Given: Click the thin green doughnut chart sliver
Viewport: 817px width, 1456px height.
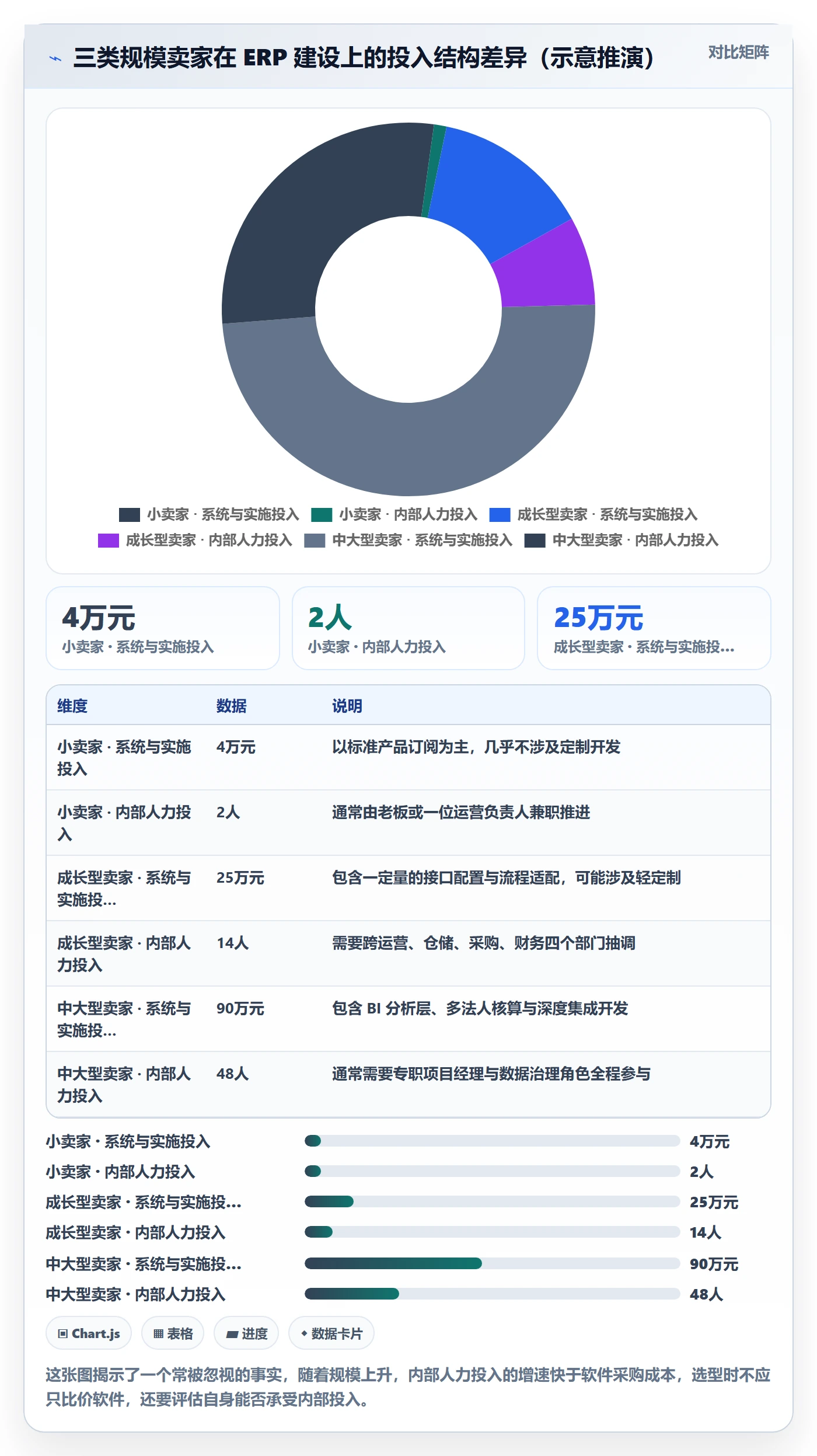Looking at the screenshot, I should [433, 170].
